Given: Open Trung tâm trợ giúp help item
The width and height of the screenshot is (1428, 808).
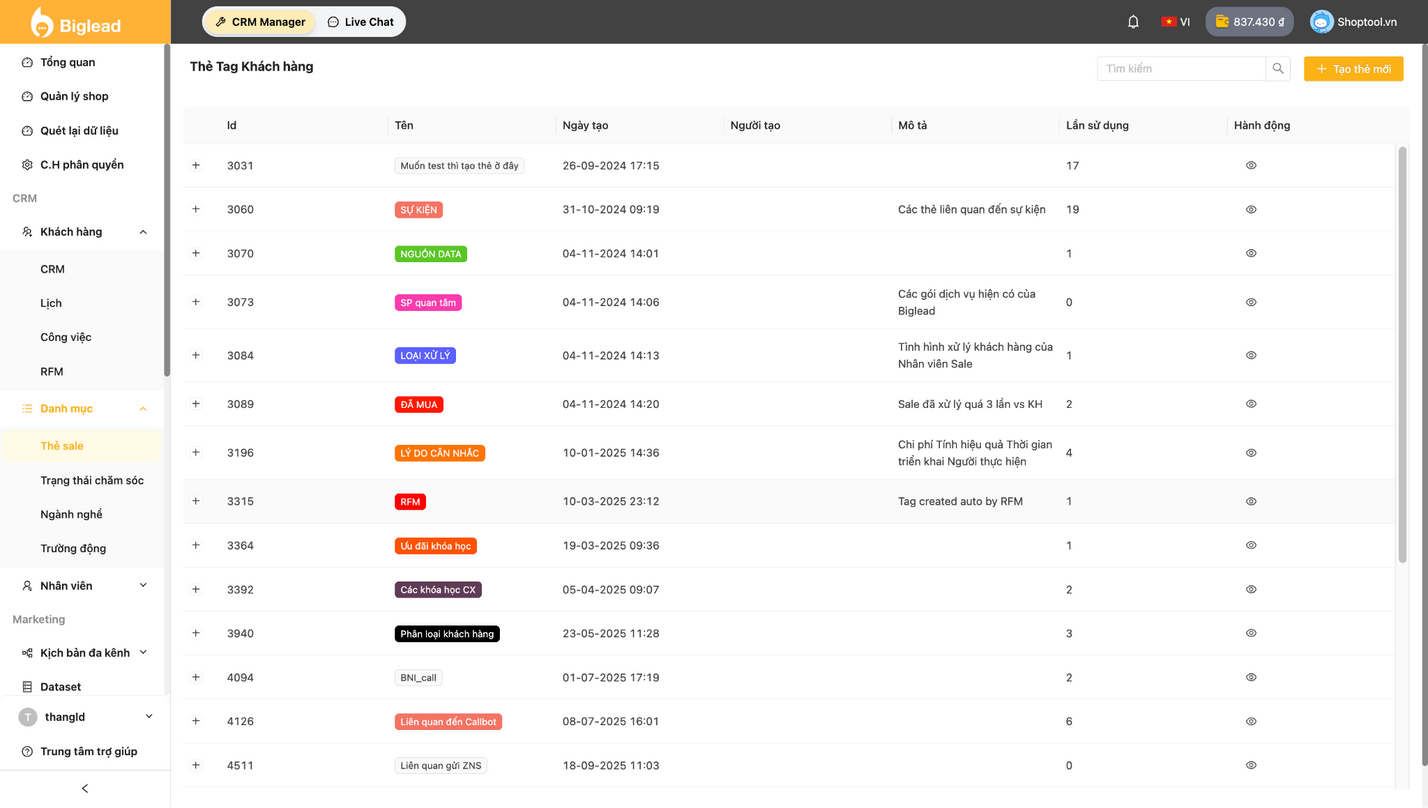Looking at the screenshot, I should [x=88, y=751].
